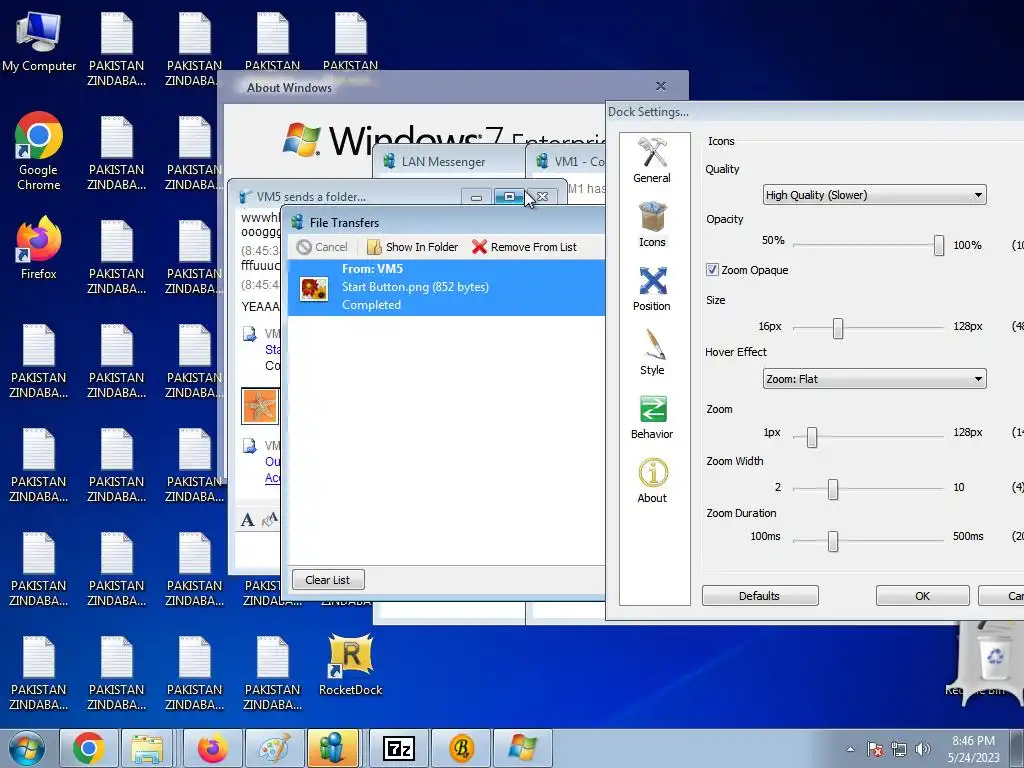Close the About Windows dialog
1024x768 pixels.
(660, 86)
